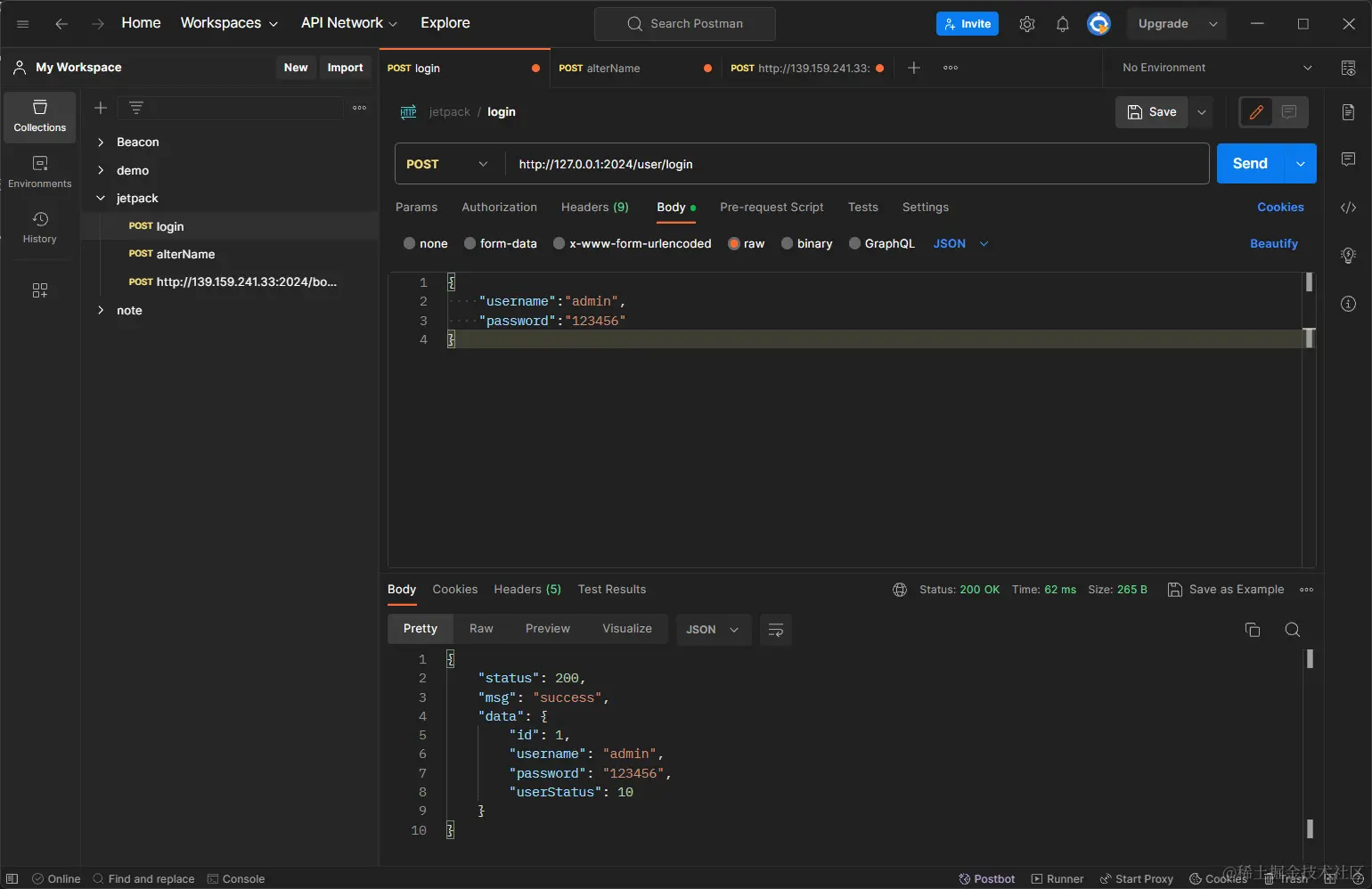Image resolution: width=1372 pixels, height=889 pixels.
Task: Open collections options ellipsis
Action: pos(359,108)
